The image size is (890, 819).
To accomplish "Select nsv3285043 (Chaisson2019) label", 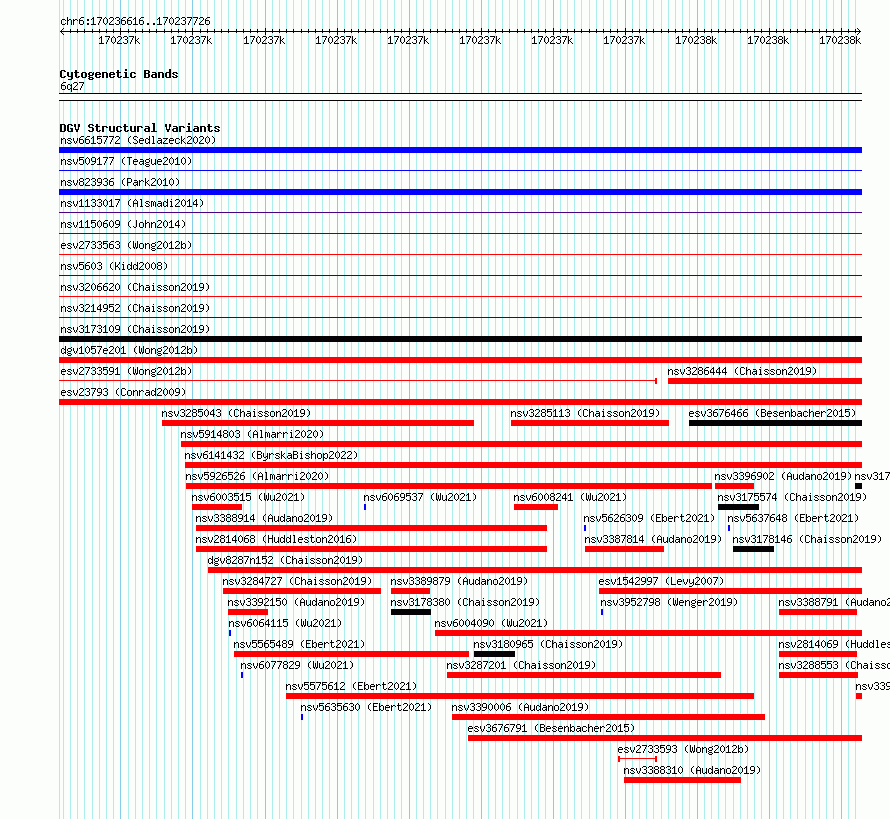I will 236,413.
